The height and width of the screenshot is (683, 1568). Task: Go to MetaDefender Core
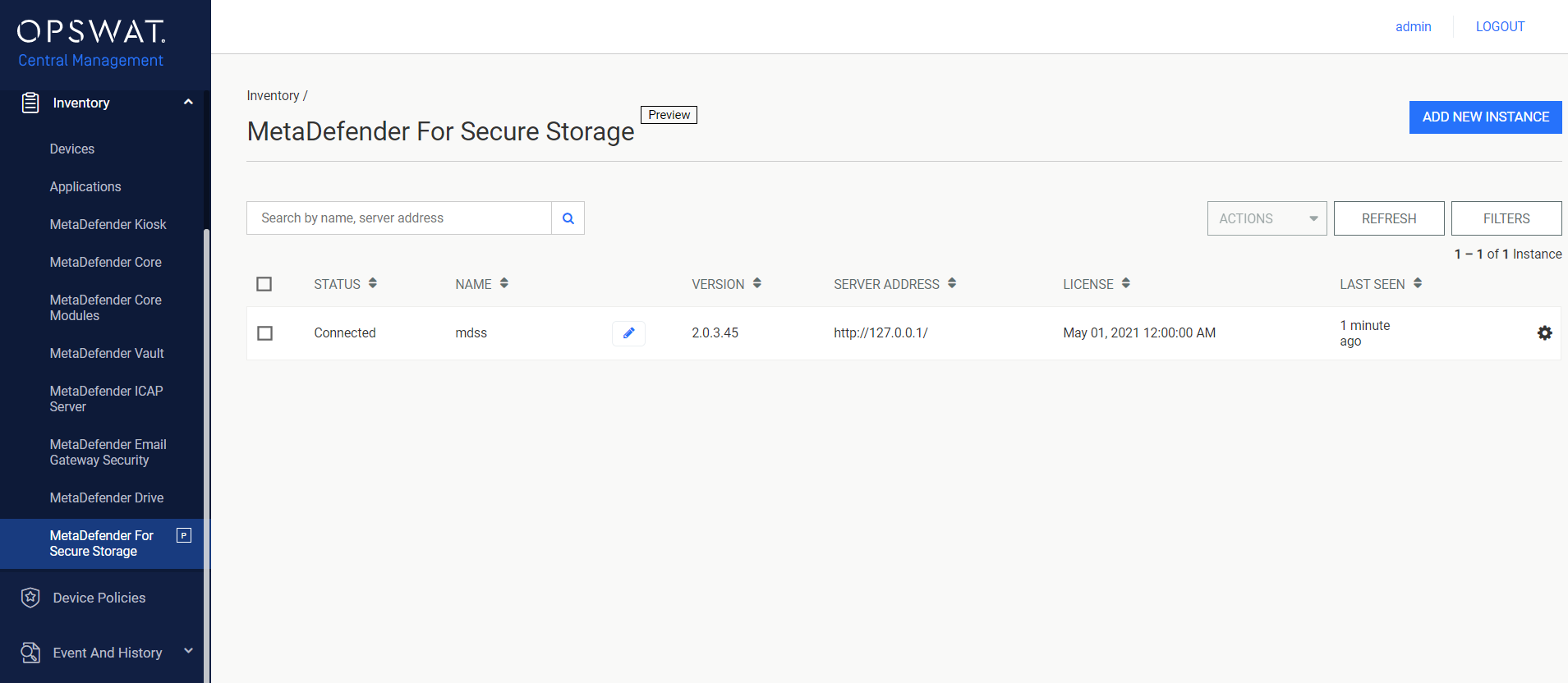(105, 263)
